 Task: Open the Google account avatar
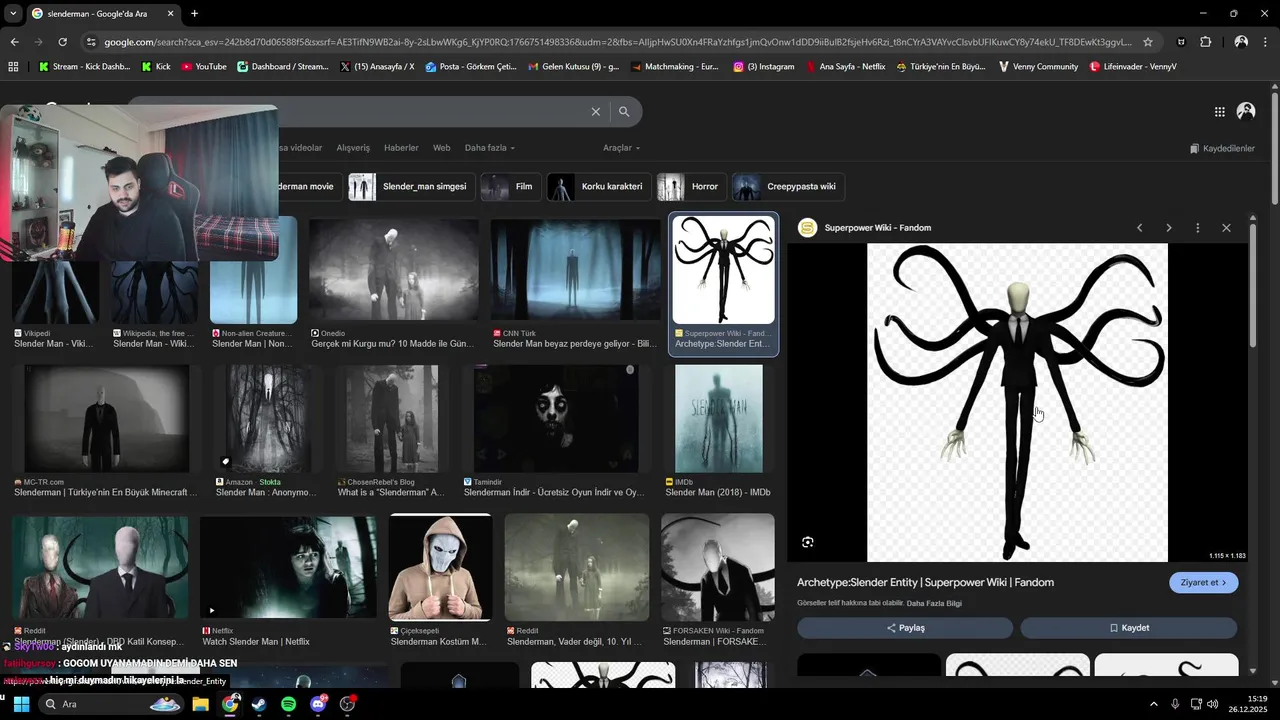pyautogui.click(x=1246, y=112)
